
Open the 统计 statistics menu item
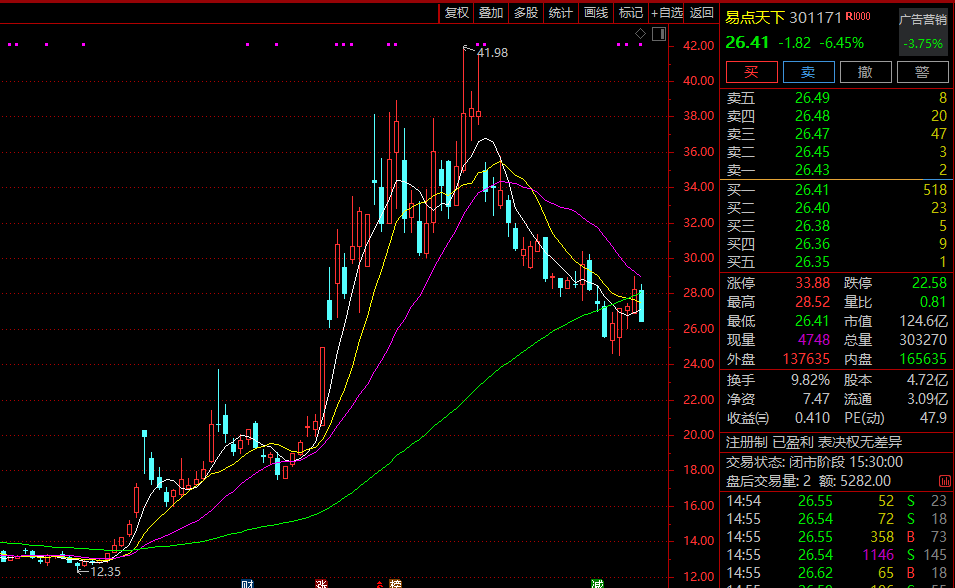click(561, 12)
